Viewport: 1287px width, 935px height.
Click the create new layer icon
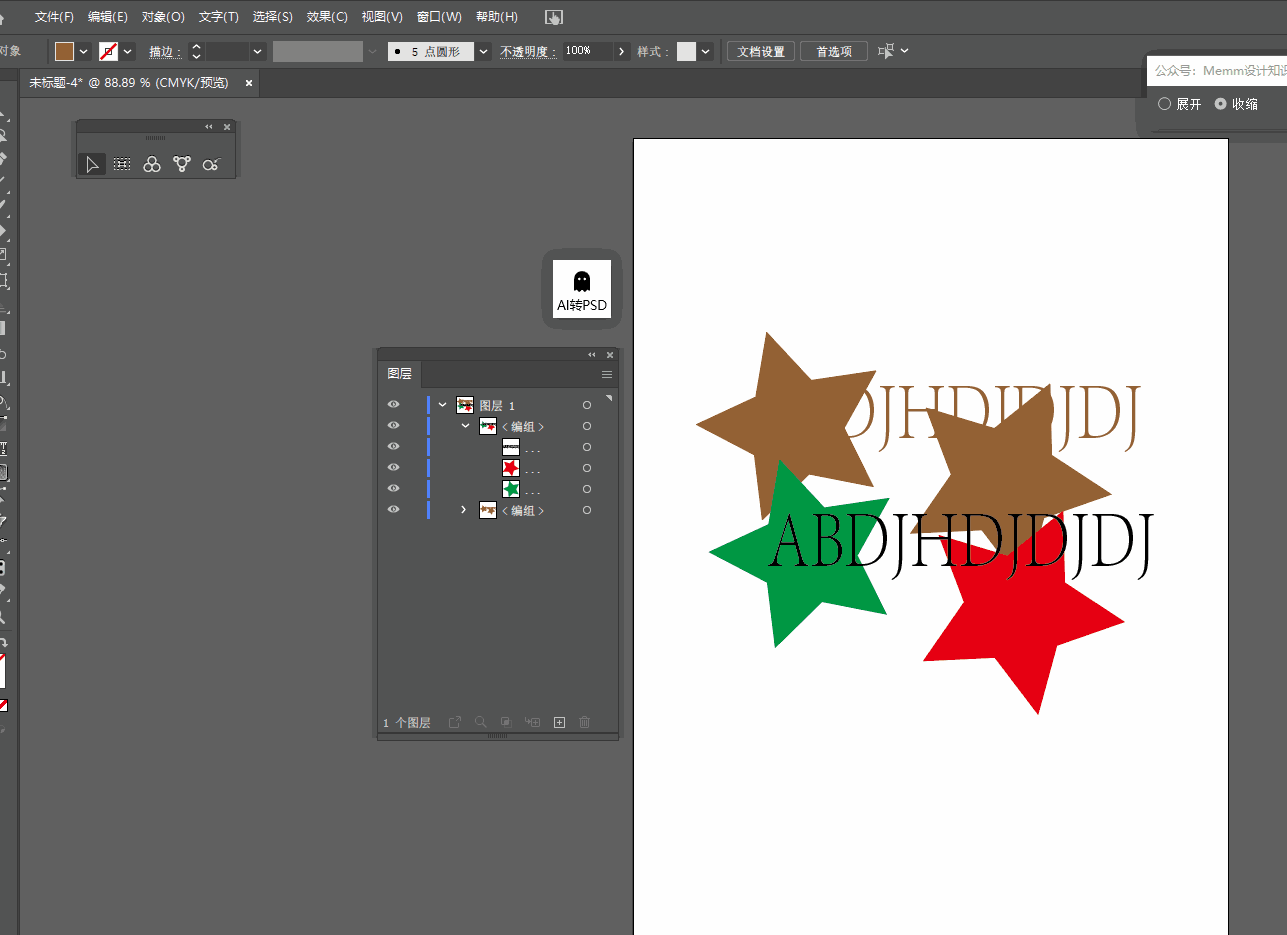coord(560,722)
